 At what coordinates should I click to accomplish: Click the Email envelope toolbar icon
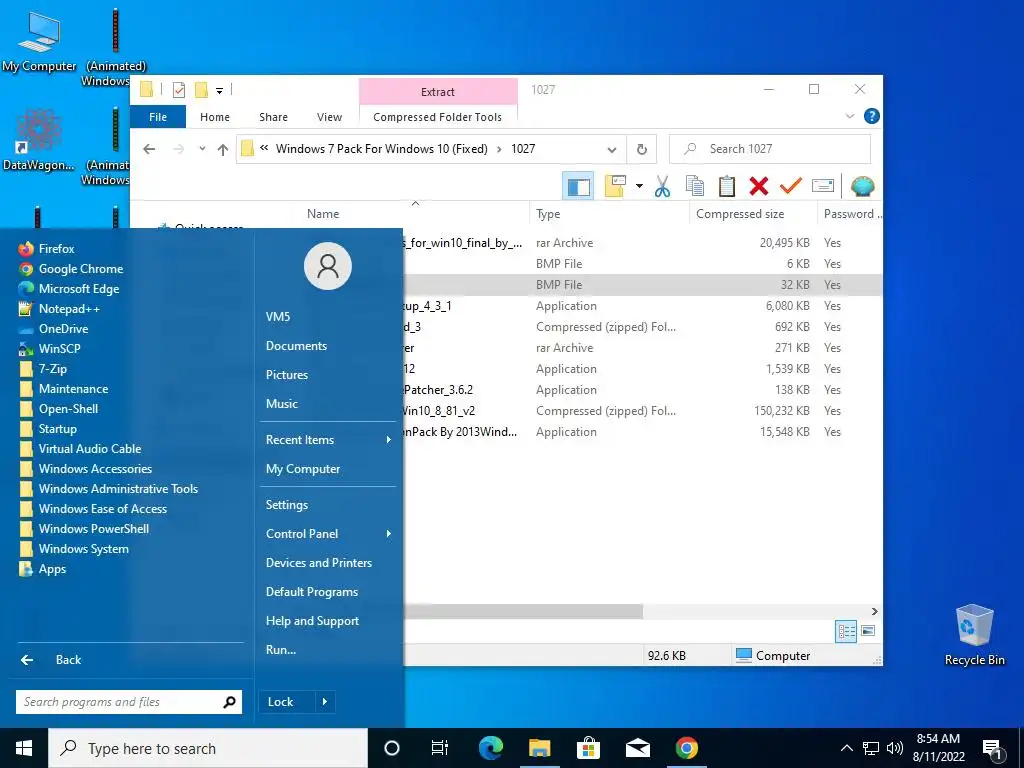pos(823,186)
